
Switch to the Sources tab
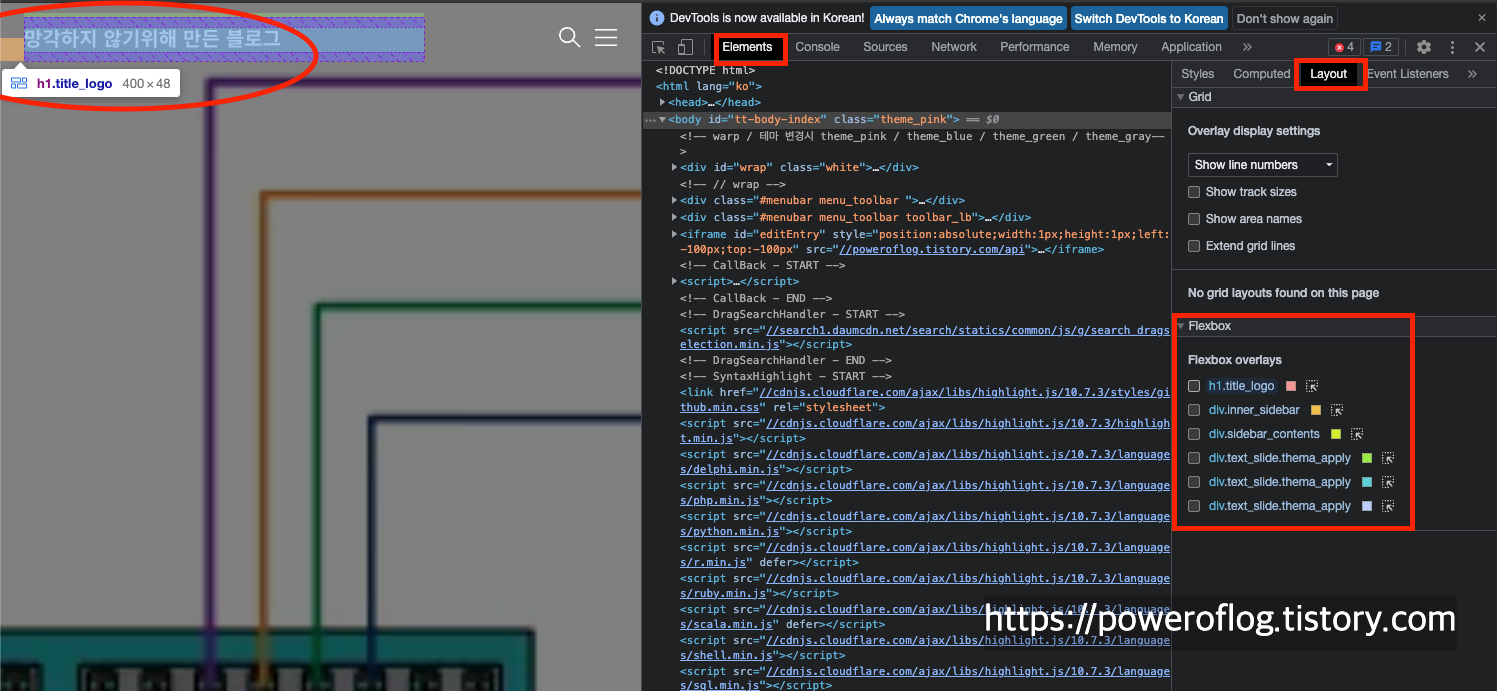coord(885,47)
